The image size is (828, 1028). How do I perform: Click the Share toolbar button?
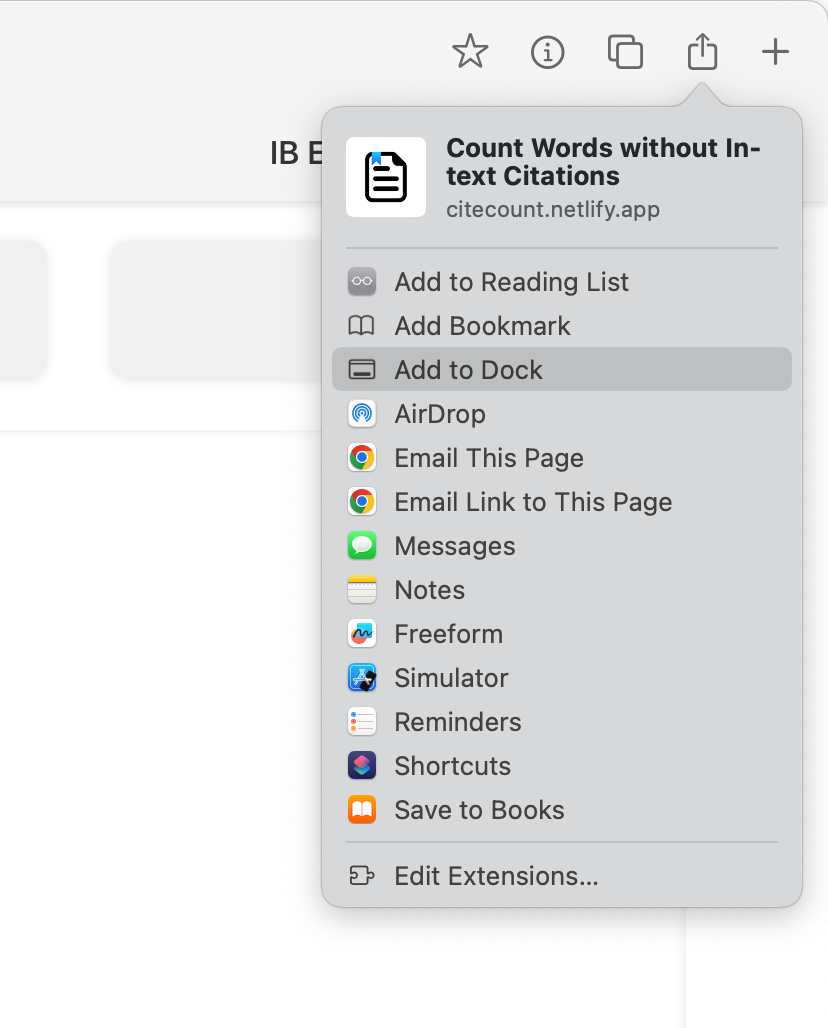702,50
